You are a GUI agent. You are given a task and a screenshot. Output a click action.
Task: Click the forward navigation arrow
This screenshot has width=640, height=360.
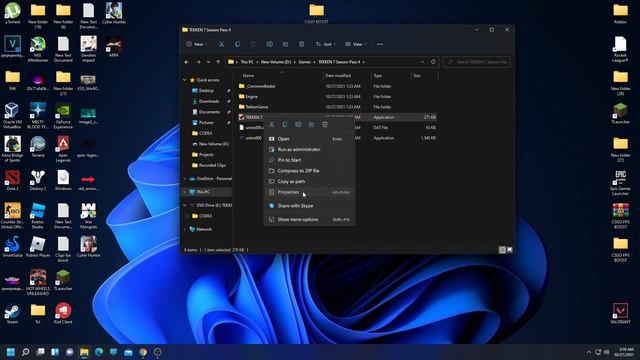tap(198, 62)
